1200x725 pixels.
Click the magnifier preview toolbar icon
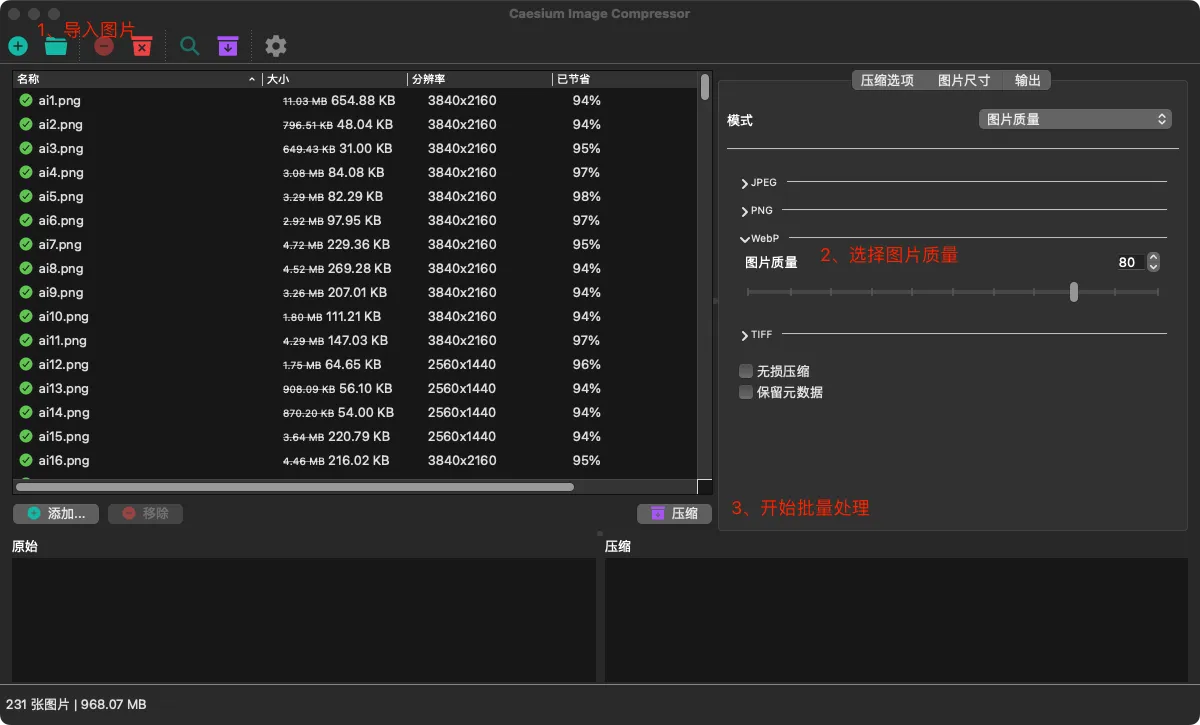pos(189,46)
